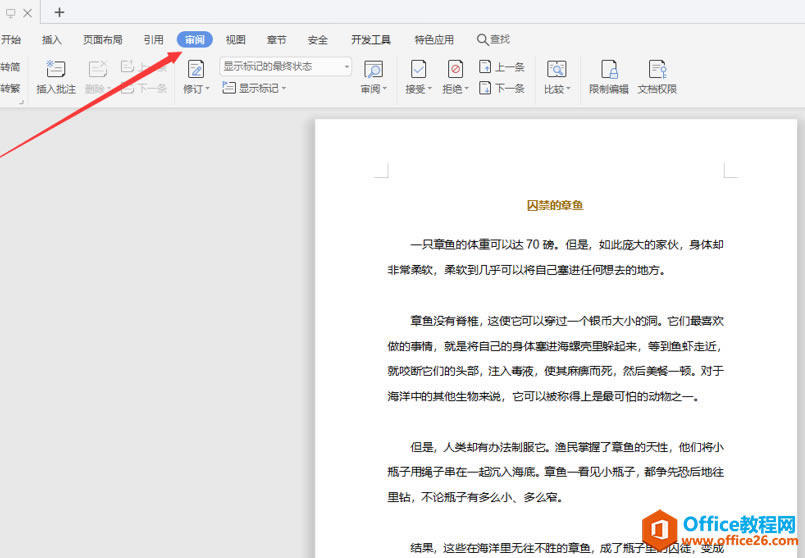Go to previous change (上一条) near Reject
The height and width of the screenshot is (558, 805).
(x=502, y=67)
